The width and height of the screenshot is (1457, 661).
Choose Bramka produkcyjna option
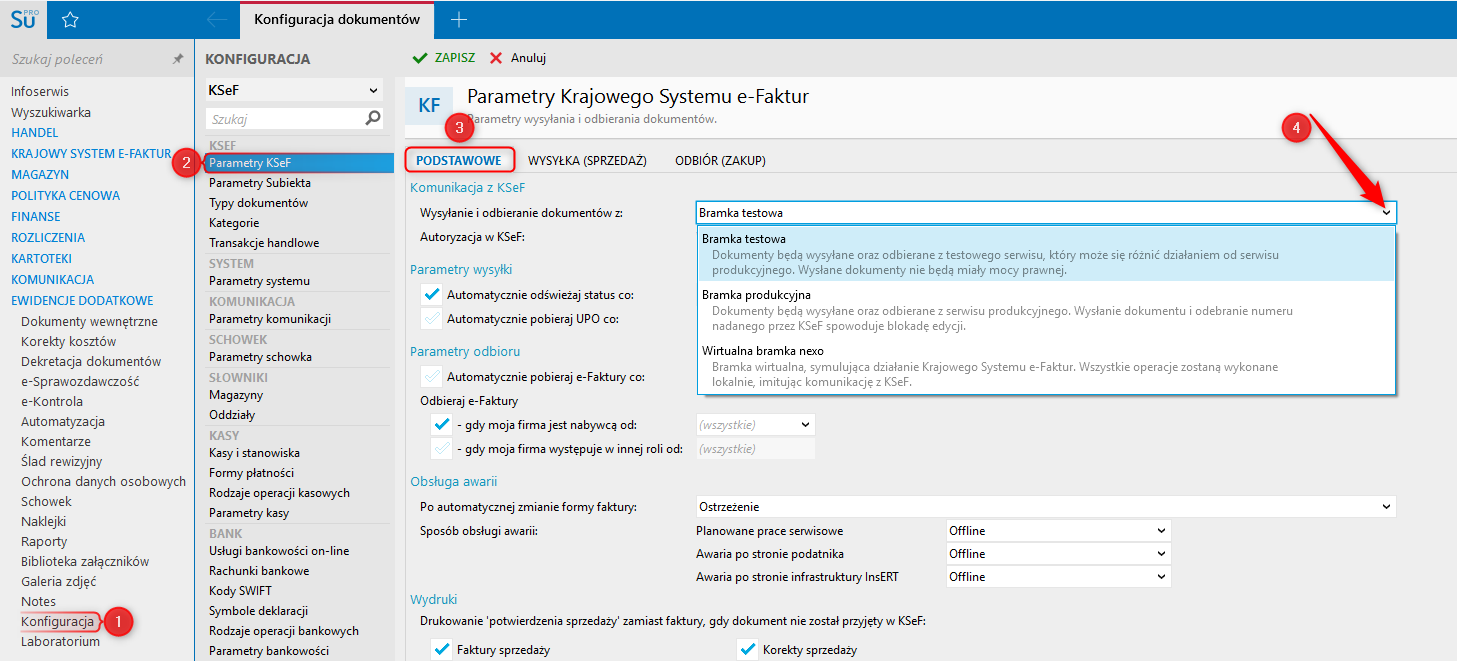coord(1046,310)
